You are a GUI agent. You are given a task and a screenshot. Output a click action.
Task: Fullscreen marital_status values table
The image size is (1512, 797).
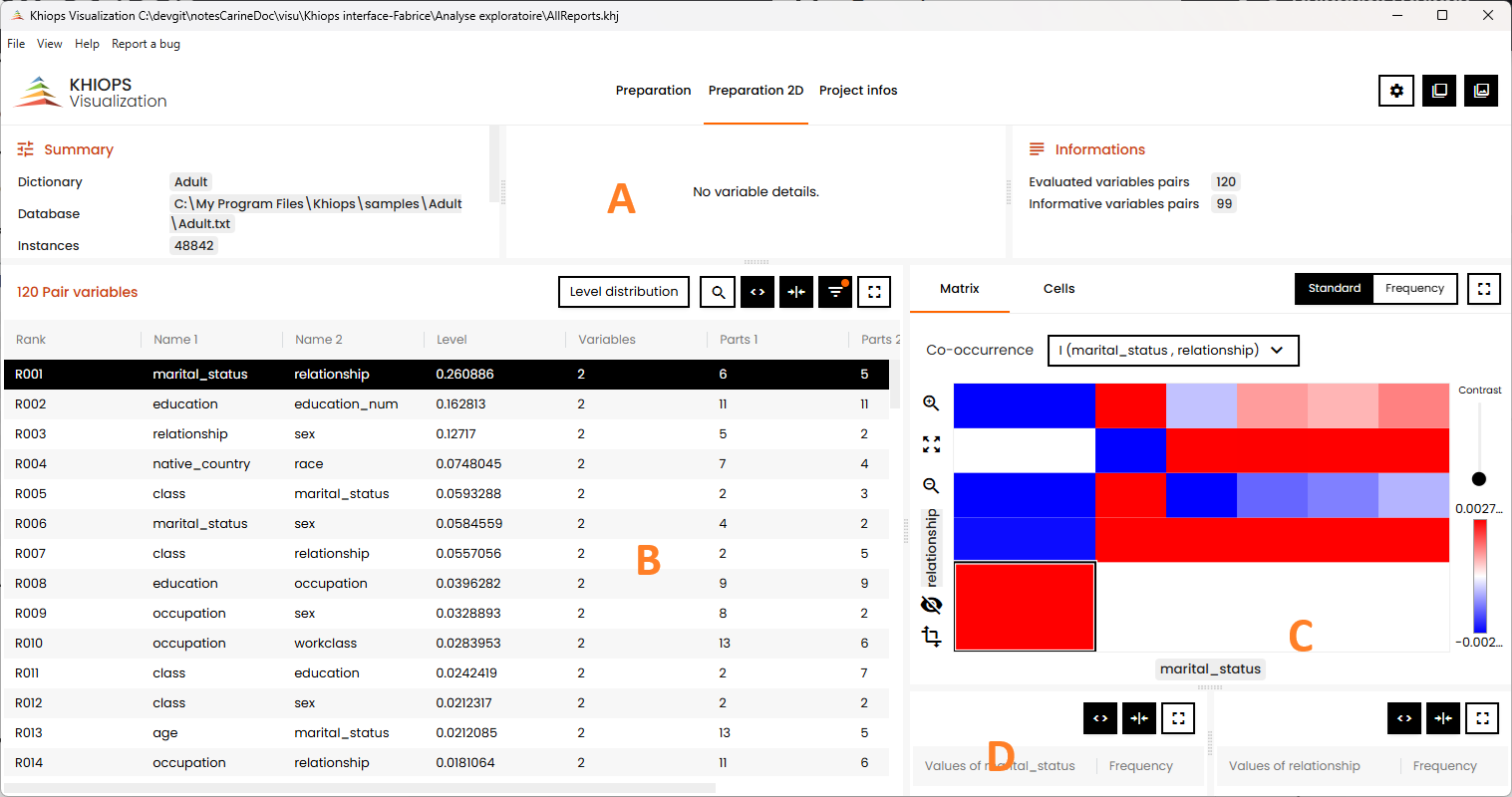1178,717
